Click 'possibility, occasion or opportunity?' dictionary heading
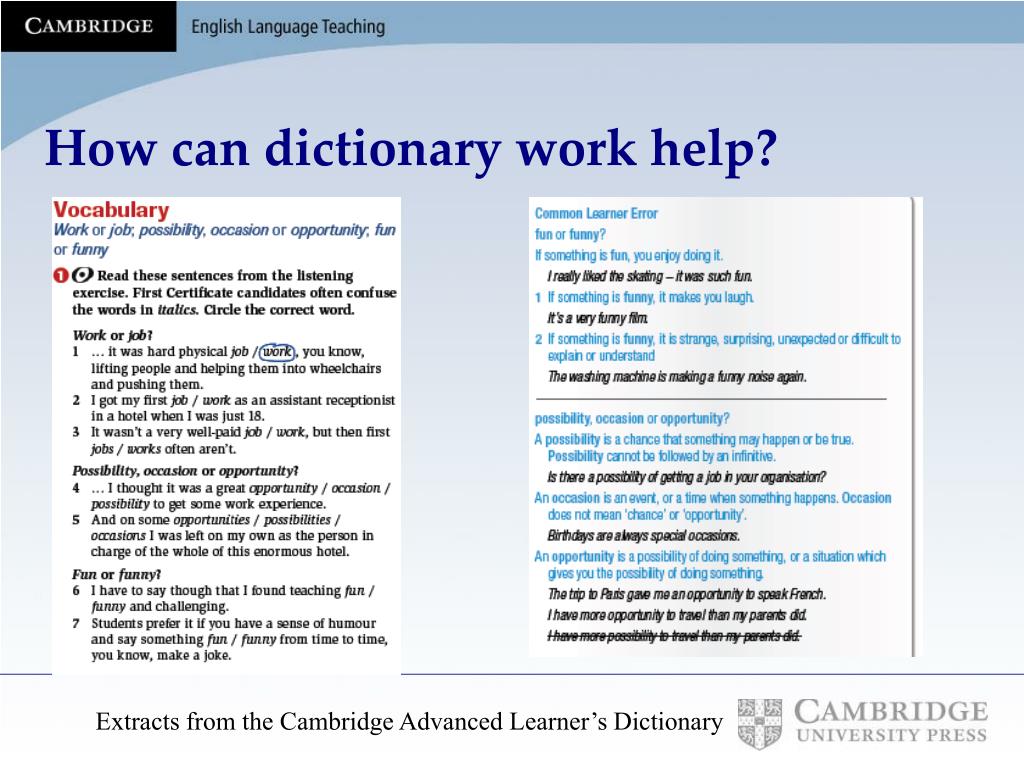Image resolution: width=1024 pixels, height=768 pixels. tap(632, 419)
